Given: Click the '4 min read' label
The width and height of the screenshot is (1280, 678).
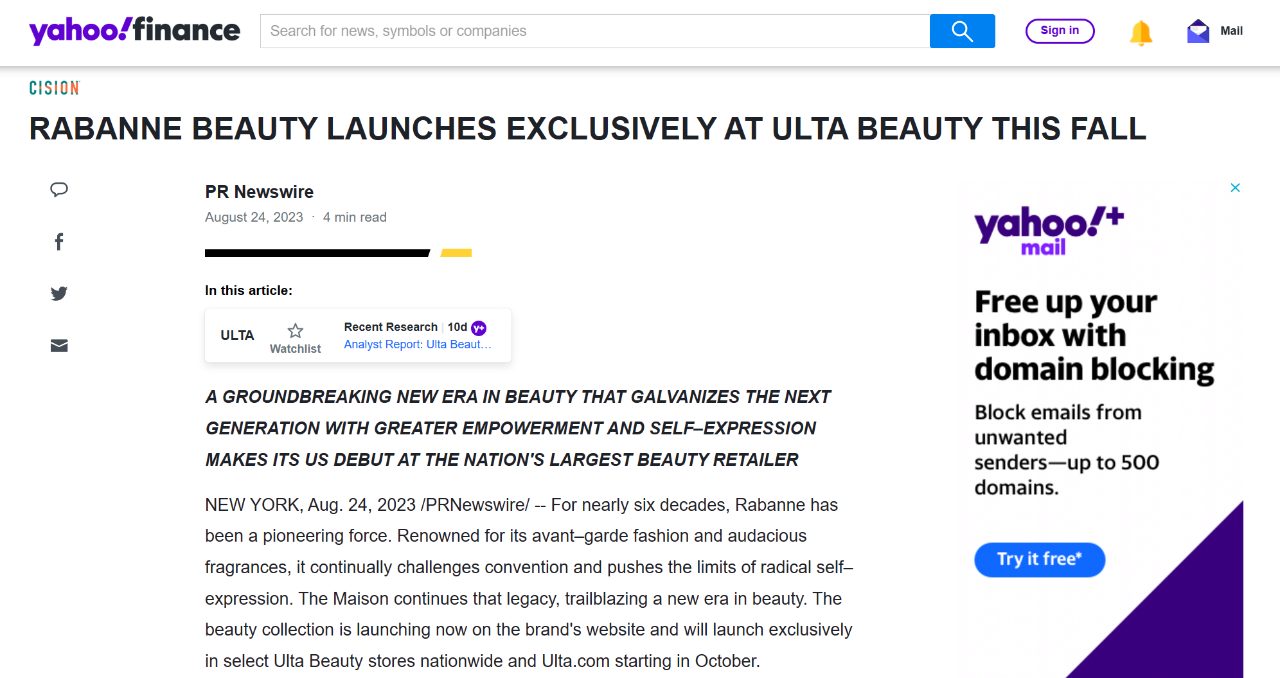Looking at the screenshot, I should click(x=355, y=217).
